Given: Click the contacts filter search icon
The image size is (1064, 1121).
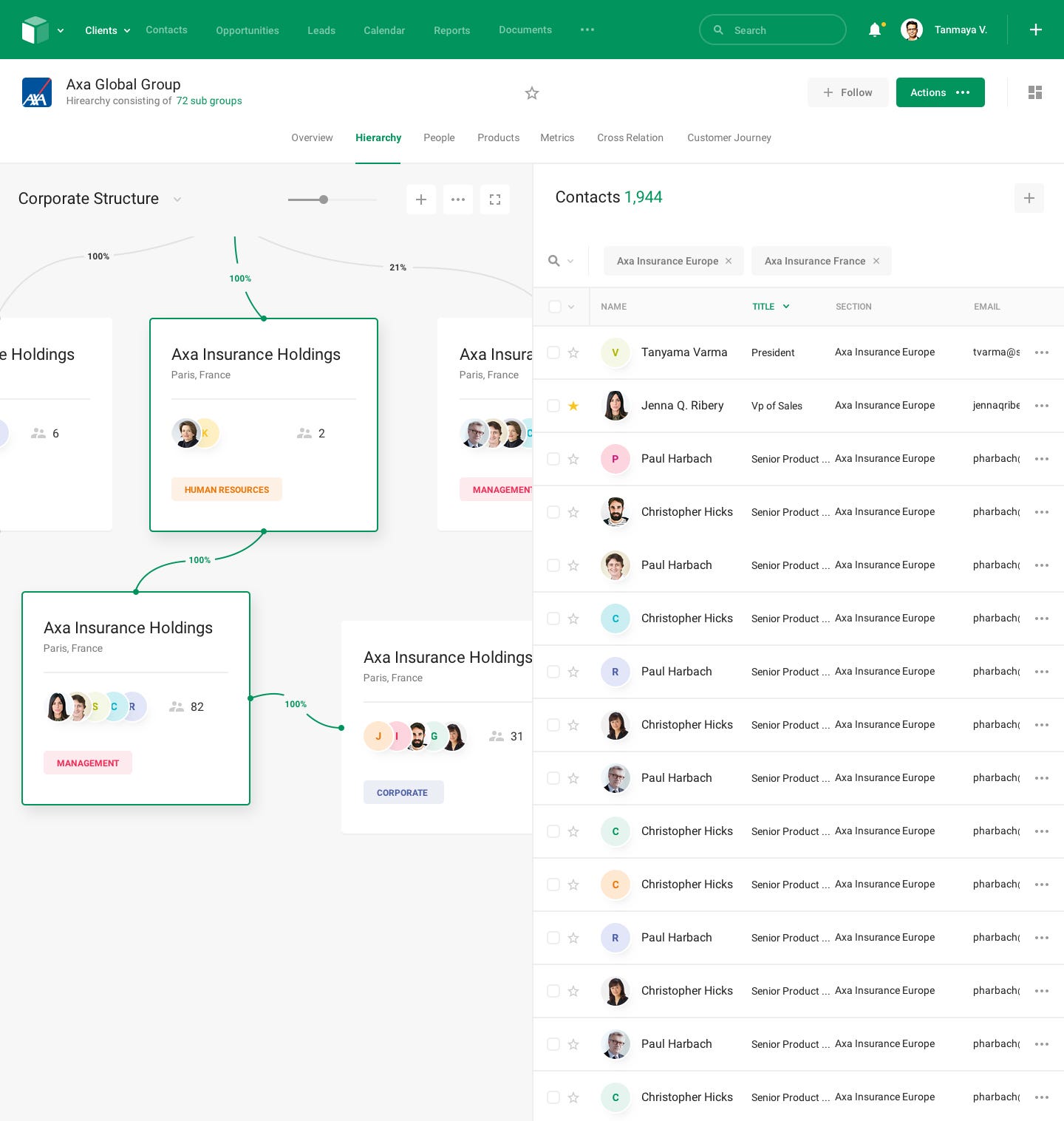Looking at the screenshot, I should (553, 261).
